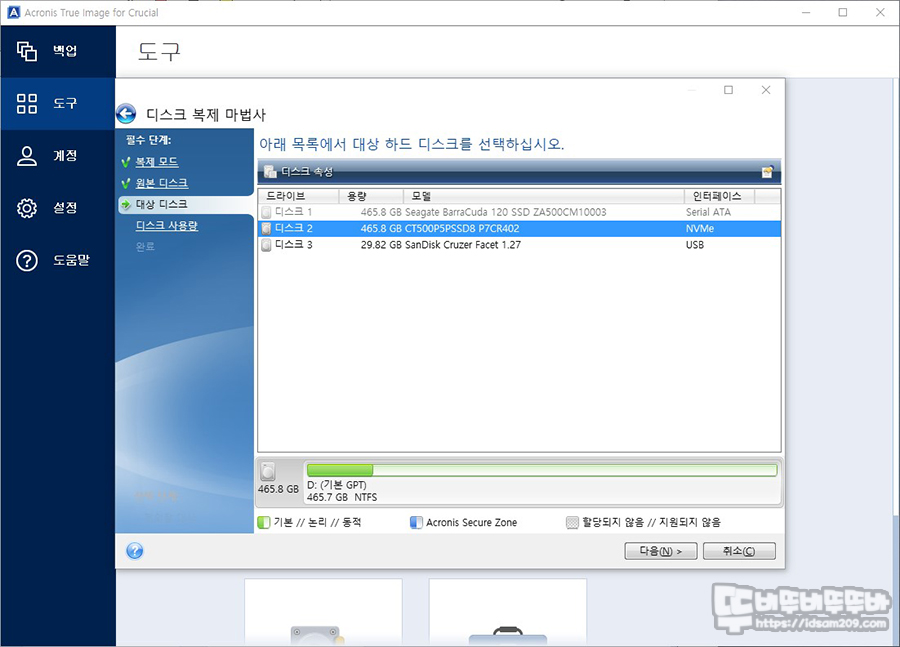This screenshot has width=900, height=647.
Task: Click the 465.7 GB NTFS partition text
Action: (x=342, y=498)
